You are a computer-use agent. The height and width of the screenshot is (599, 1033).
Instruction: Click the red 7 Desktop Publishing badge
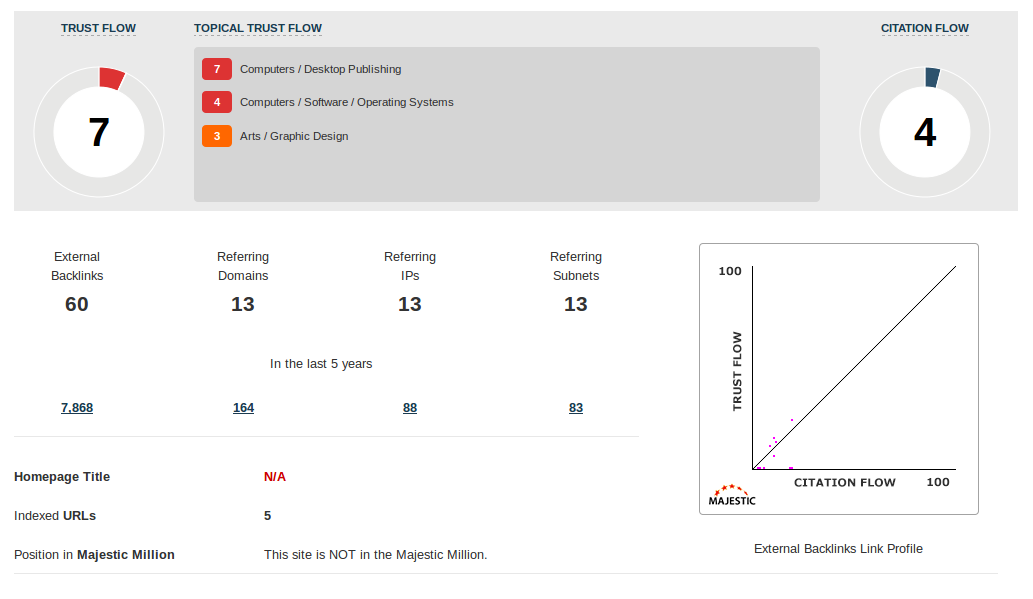point(217,69)
